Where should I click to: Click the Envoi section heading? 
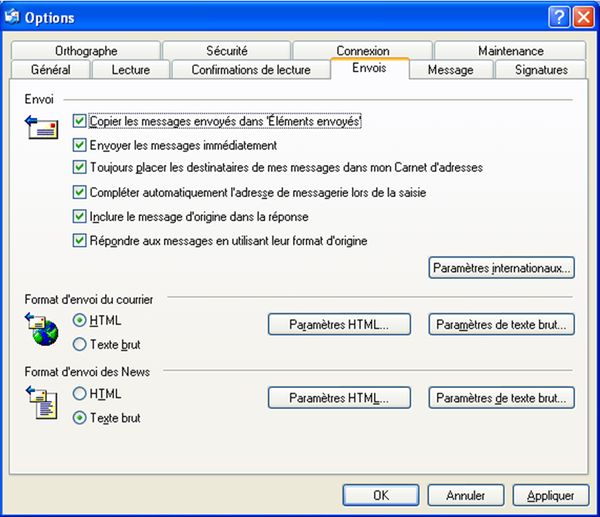39,99
